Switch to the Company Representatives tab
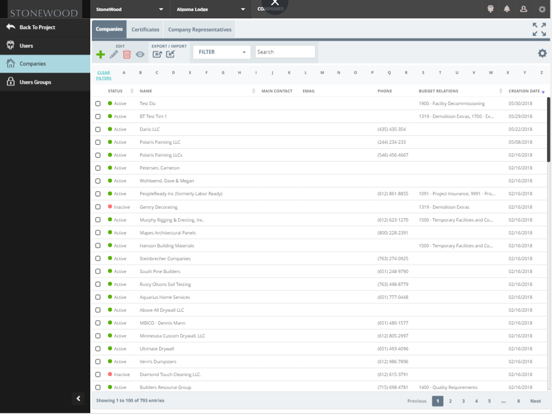Image resolution: width=552 pixels, height=414 pixels. click(x=200, y=30)
